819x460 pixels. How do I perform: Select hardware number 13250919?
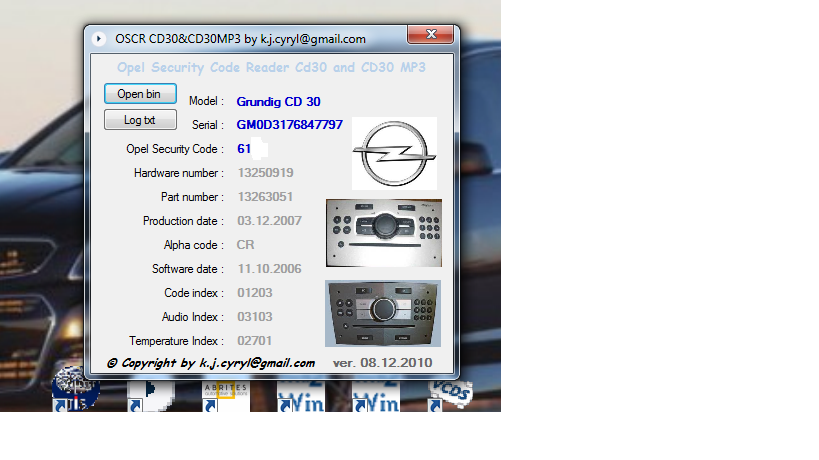pyautogui.click(x=265, y=173)
